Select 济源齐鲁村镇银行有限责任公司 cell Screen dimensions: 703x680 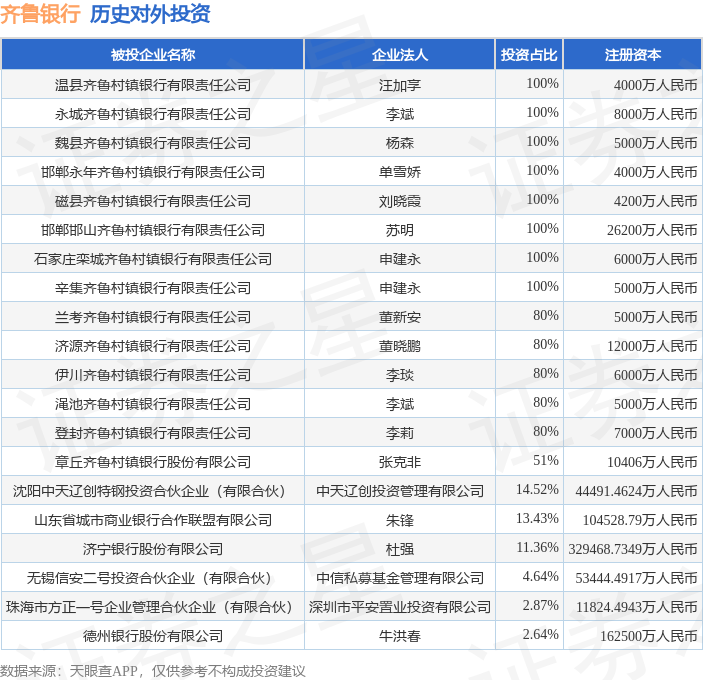(x=152, y=346)
